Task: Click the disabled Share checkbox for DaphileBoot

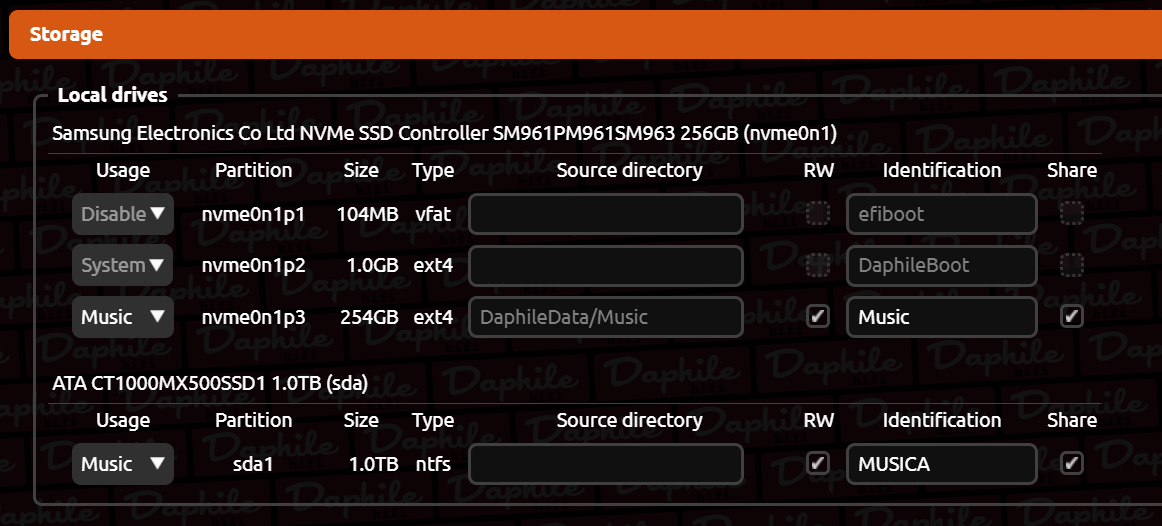Action: pyautogui.click(x=1072, y=264)
